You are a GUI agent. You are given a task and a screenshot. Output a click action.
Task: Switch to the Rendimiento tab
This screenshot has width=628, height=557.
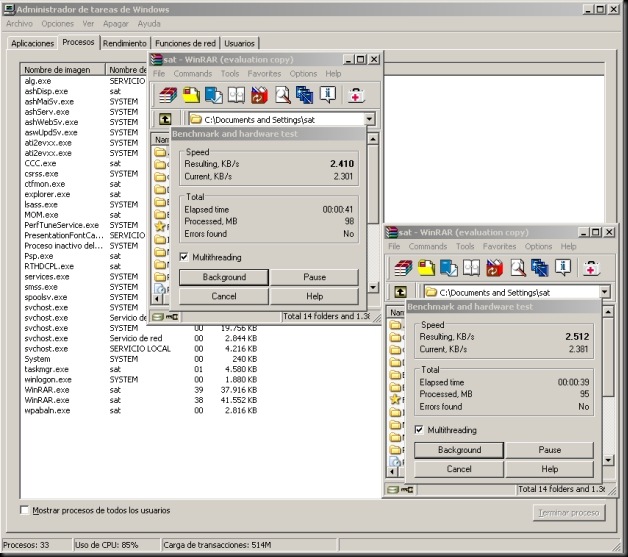pos(124,44)
